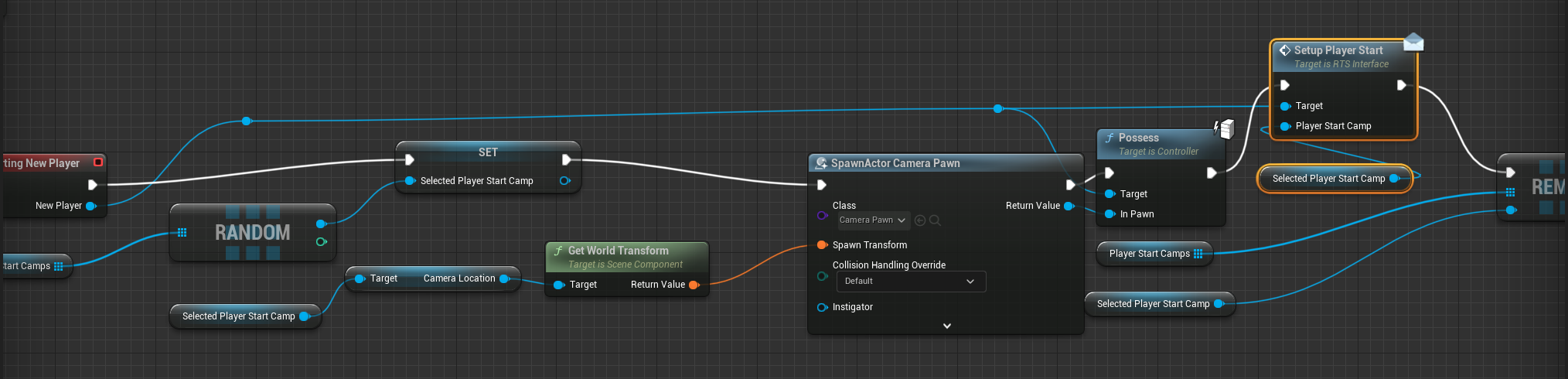
Task: Click the Player Start Camp pin on Setup Player Start
Action: click(1285, 126)
